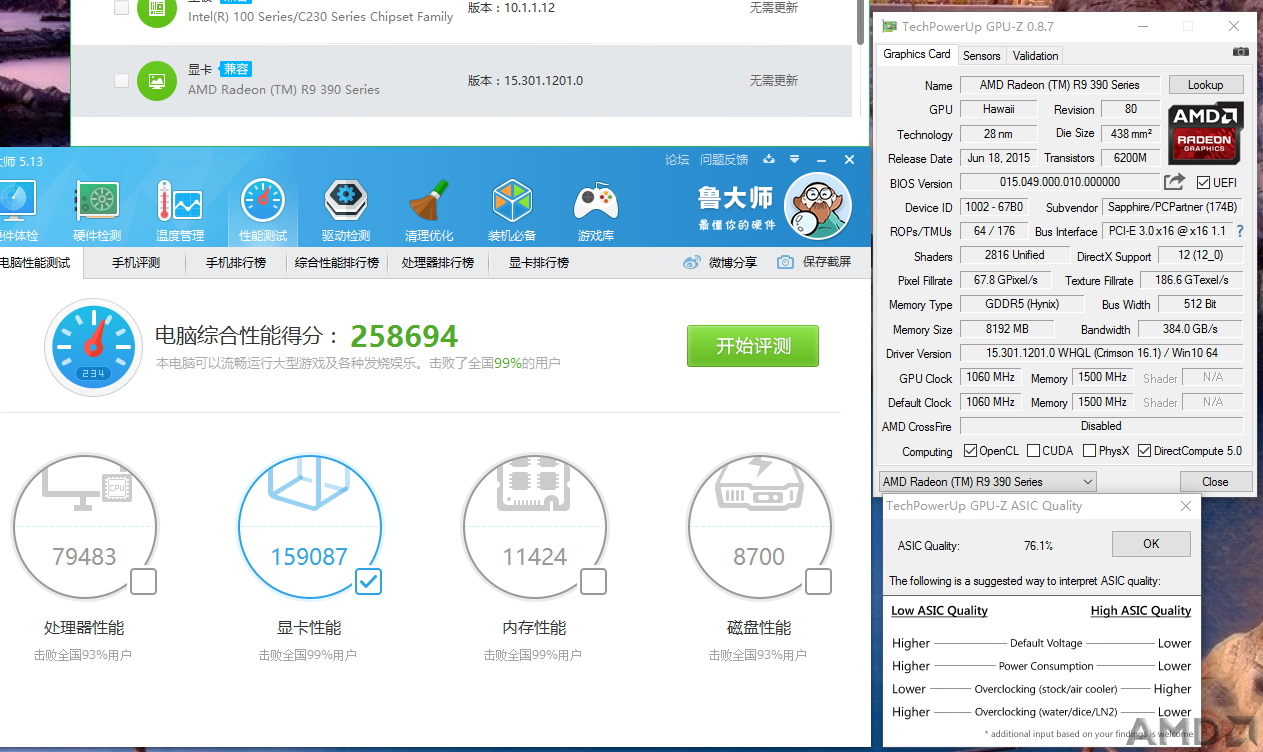Open the 处理器排行榜 tab

438,262
